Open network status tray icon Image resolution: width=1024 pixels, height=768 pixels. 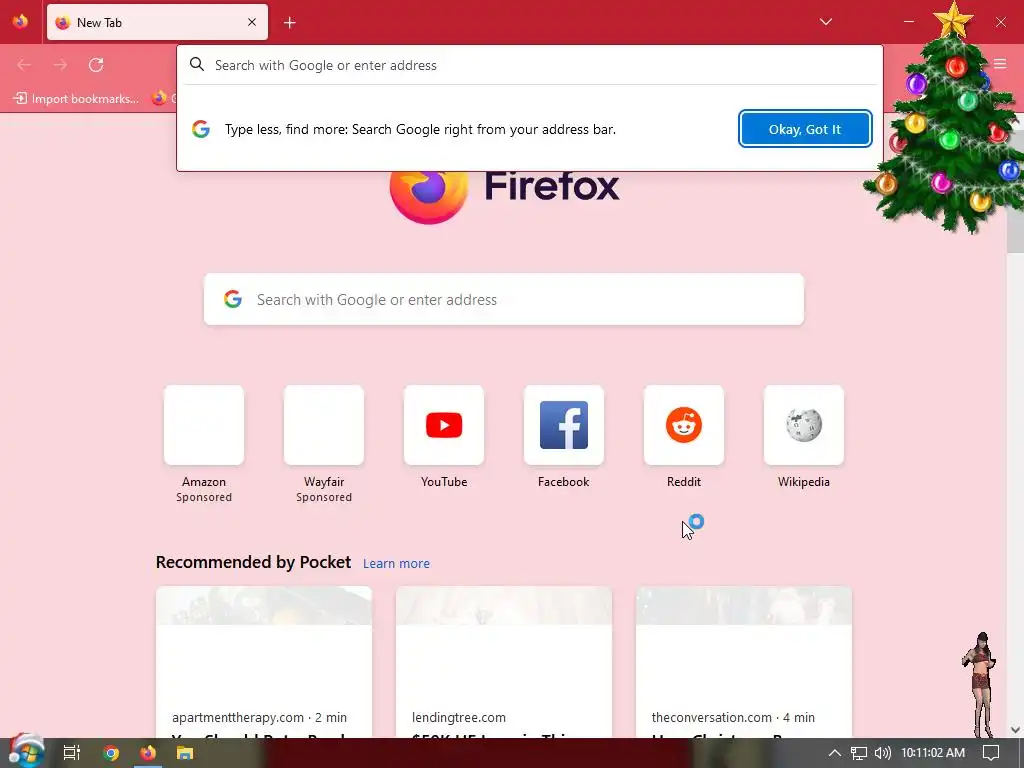pyautogui.click(x=859, y=753)
